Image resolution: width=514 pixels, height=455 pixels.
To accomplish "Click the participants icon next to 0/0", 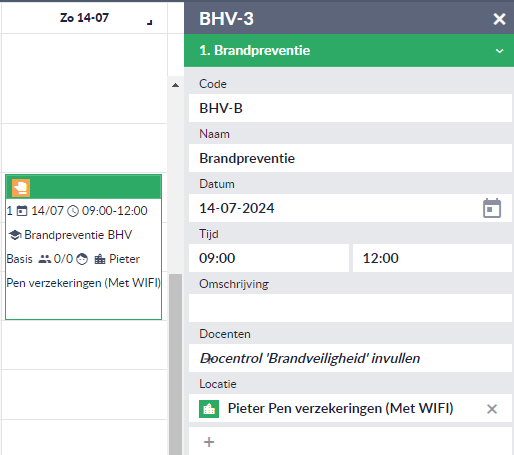I will click(44, 259).
